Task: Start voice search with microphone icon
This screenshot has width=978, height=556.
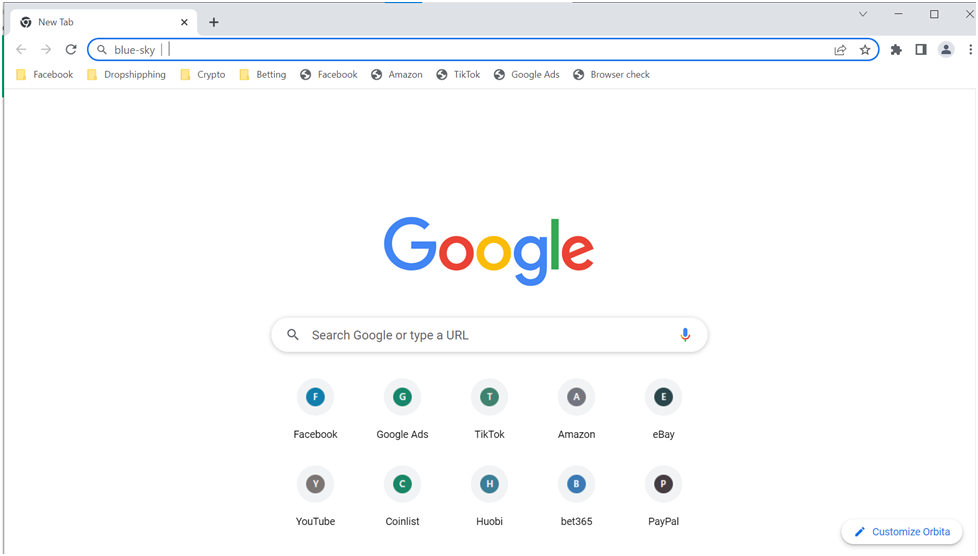Action: (685, 335)
